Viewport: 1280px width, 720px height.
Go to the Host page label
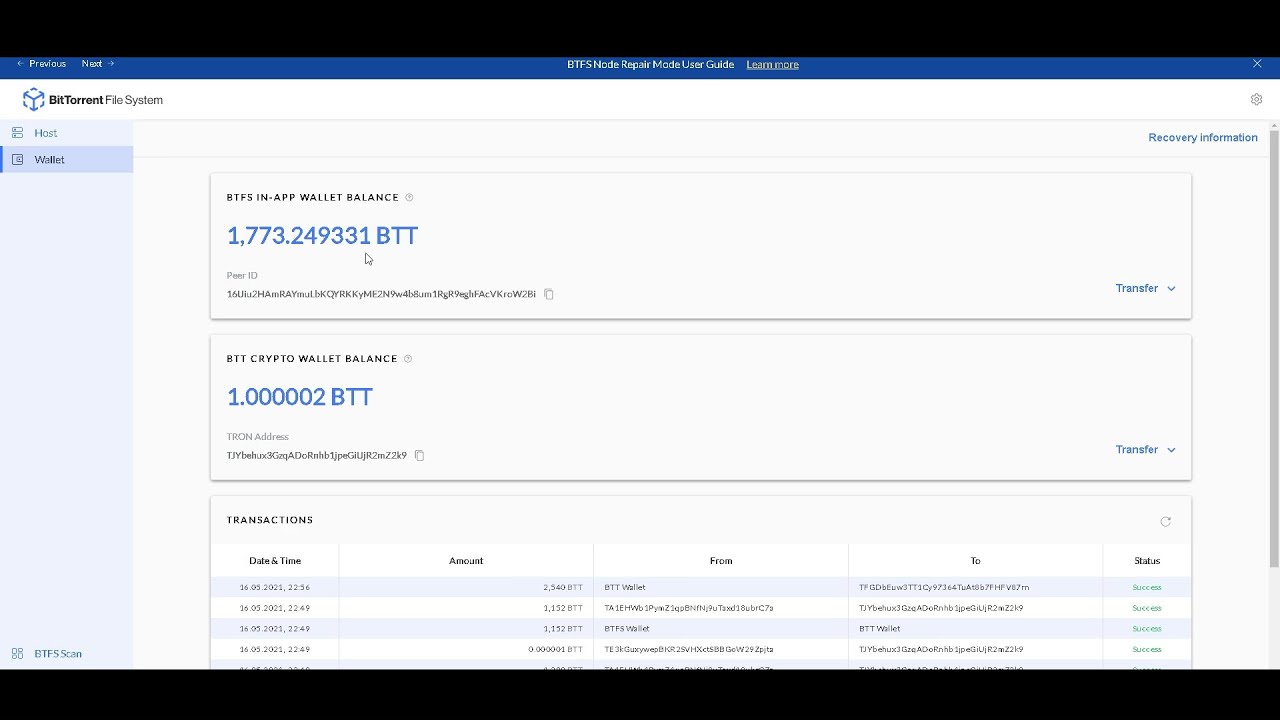[x=46, y=133]
